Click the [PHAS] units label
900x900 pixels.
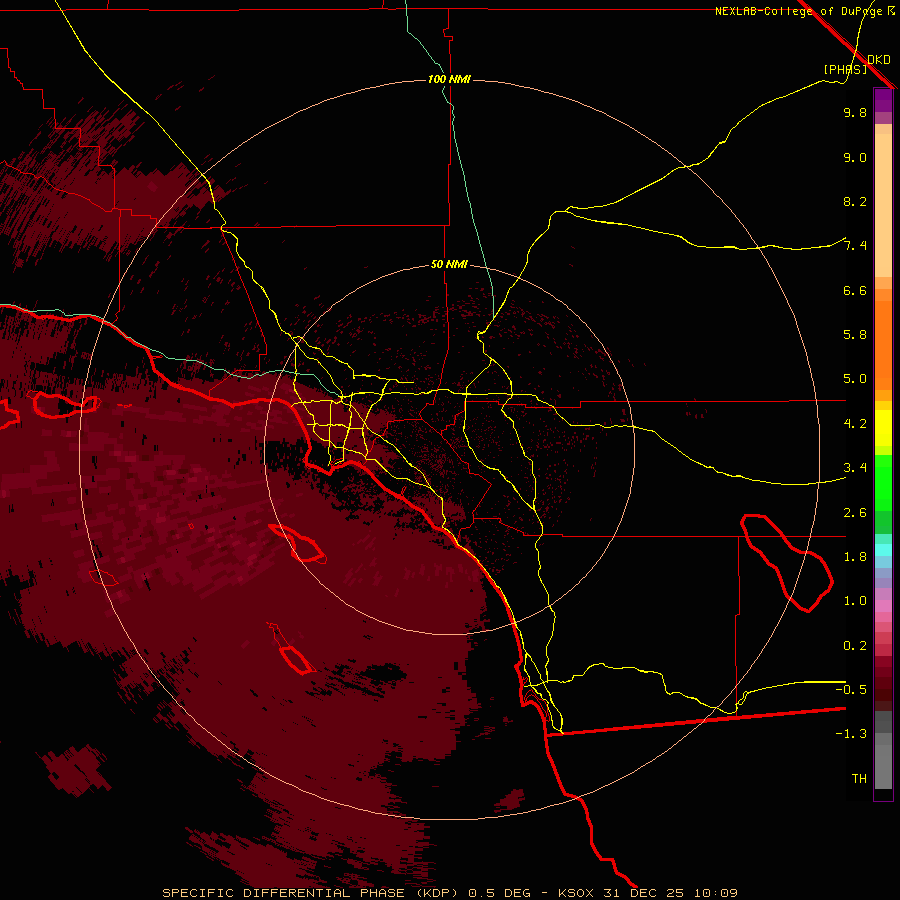coord(845,69)
